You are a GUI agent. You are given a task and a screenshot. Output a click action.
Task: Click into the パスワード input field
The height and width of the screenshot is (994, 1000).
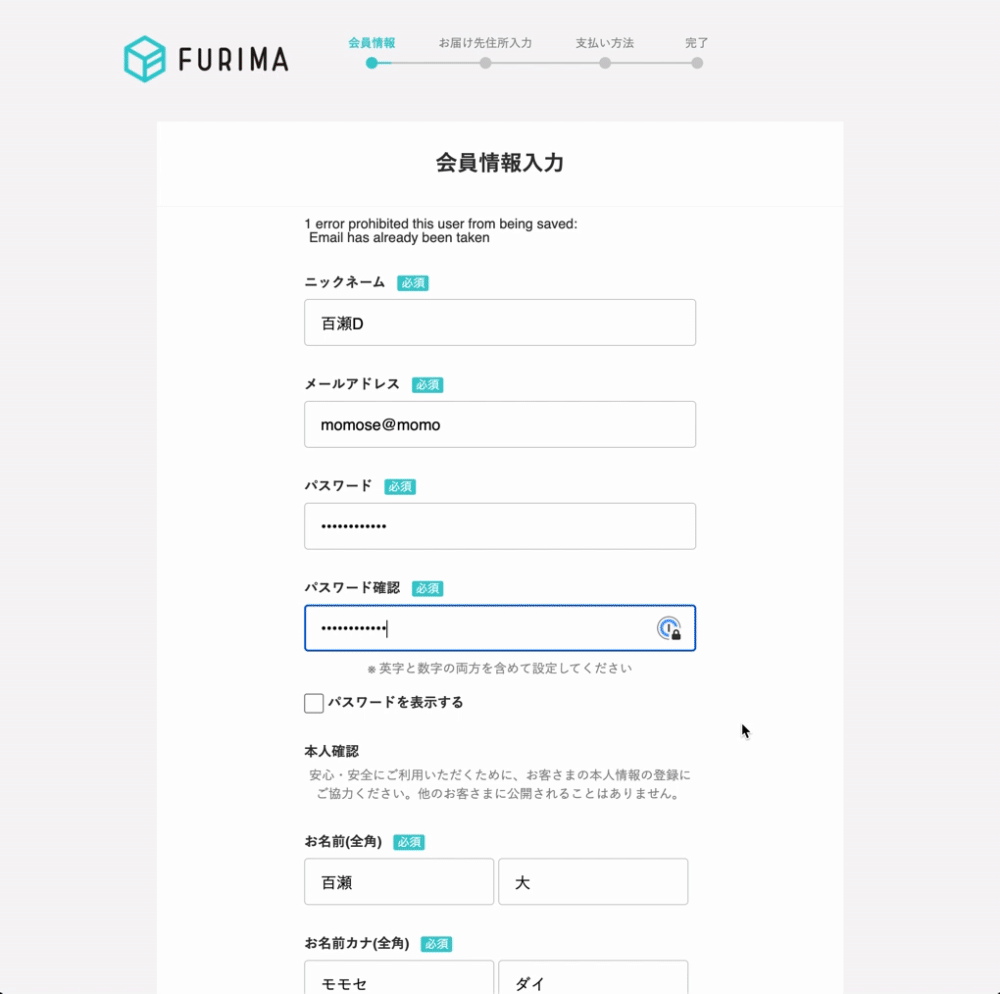[500, 526]
